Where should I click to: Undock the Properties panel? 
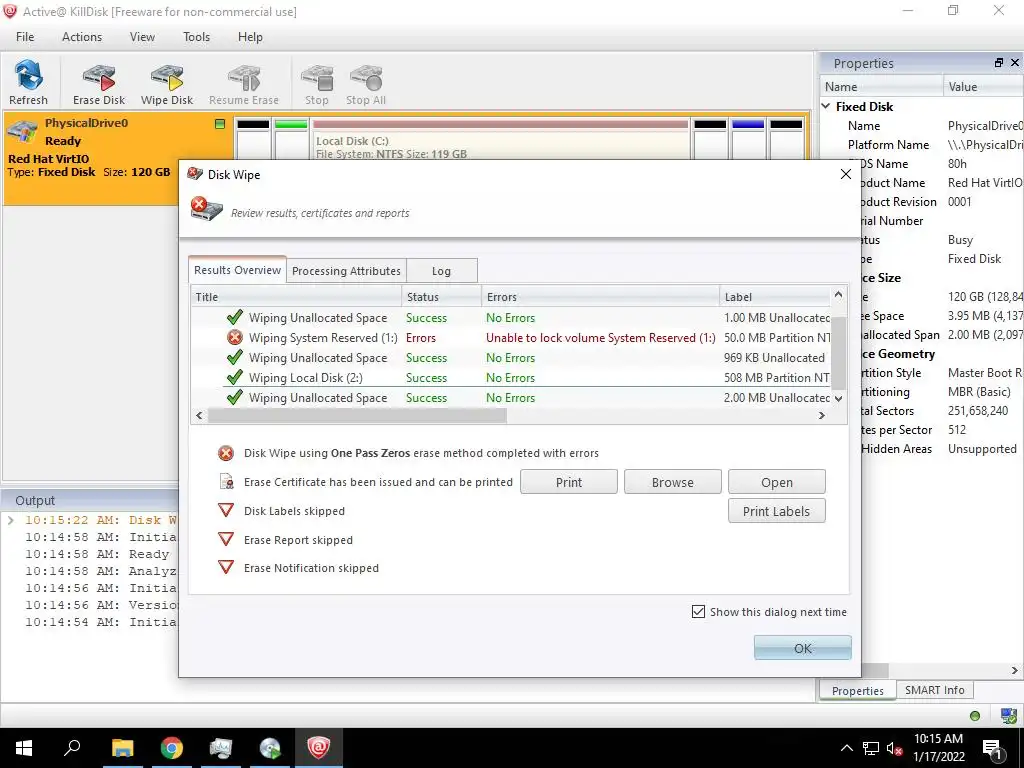point(999,63)
